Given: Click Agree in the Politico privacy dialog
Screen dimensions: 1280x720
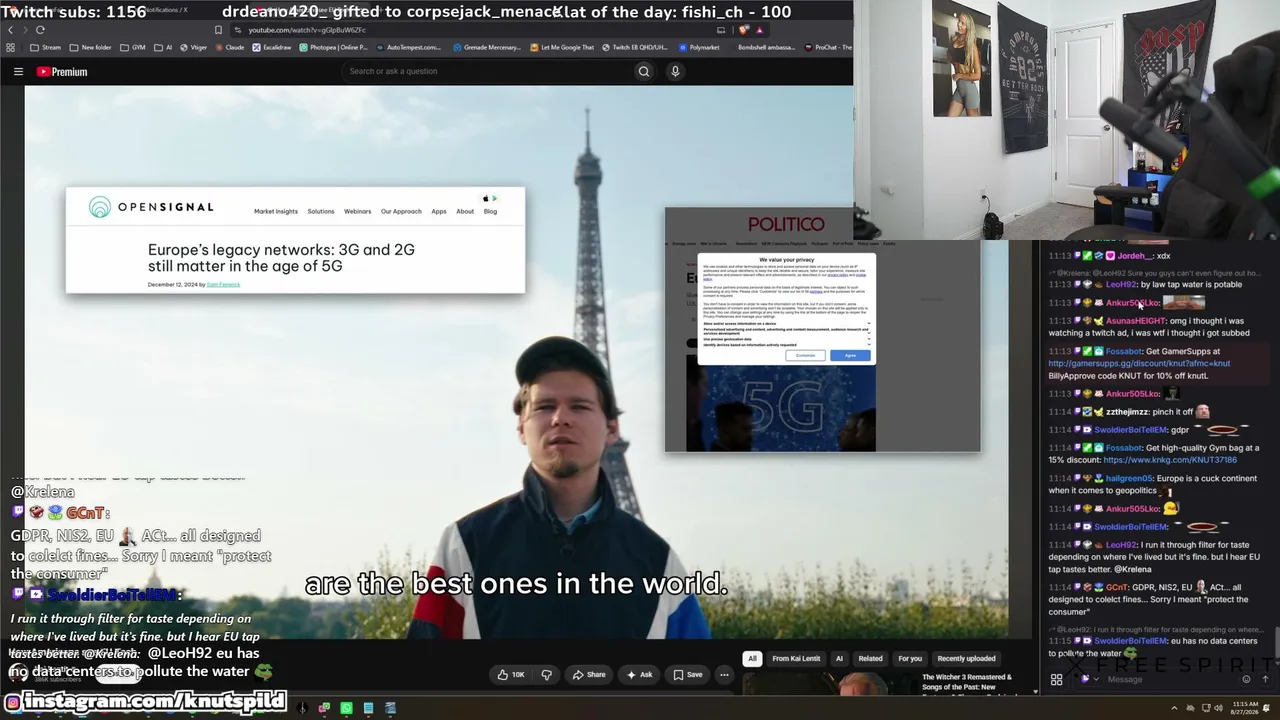Looking at the screenshot, I should (850, 356).
